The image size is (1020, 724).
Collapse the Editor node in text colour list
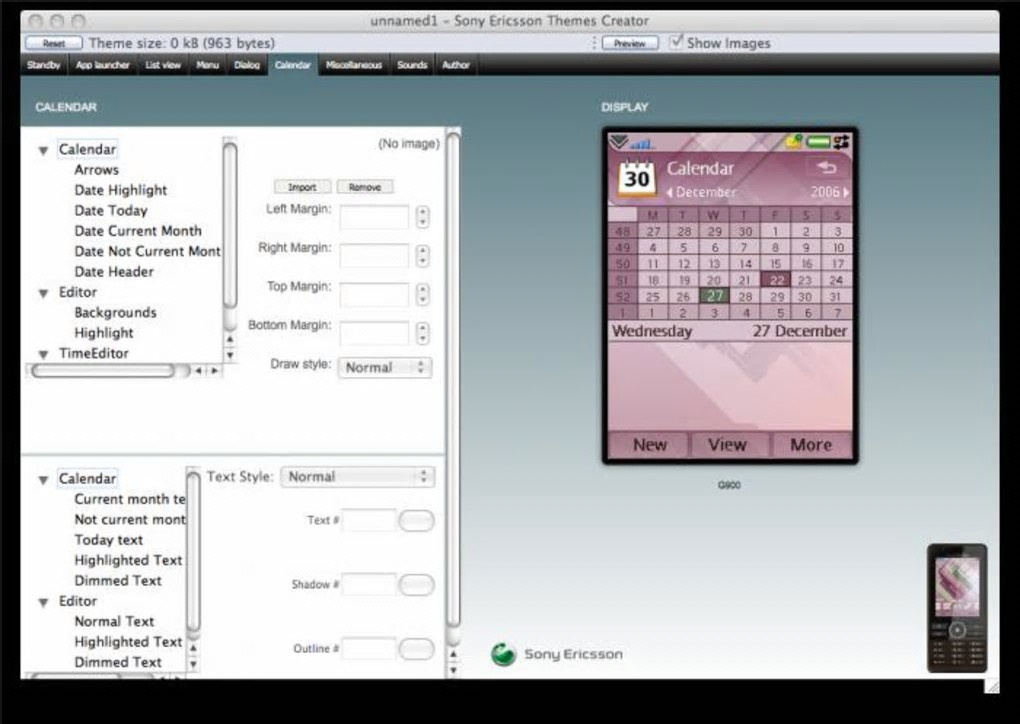pos(44,602)
